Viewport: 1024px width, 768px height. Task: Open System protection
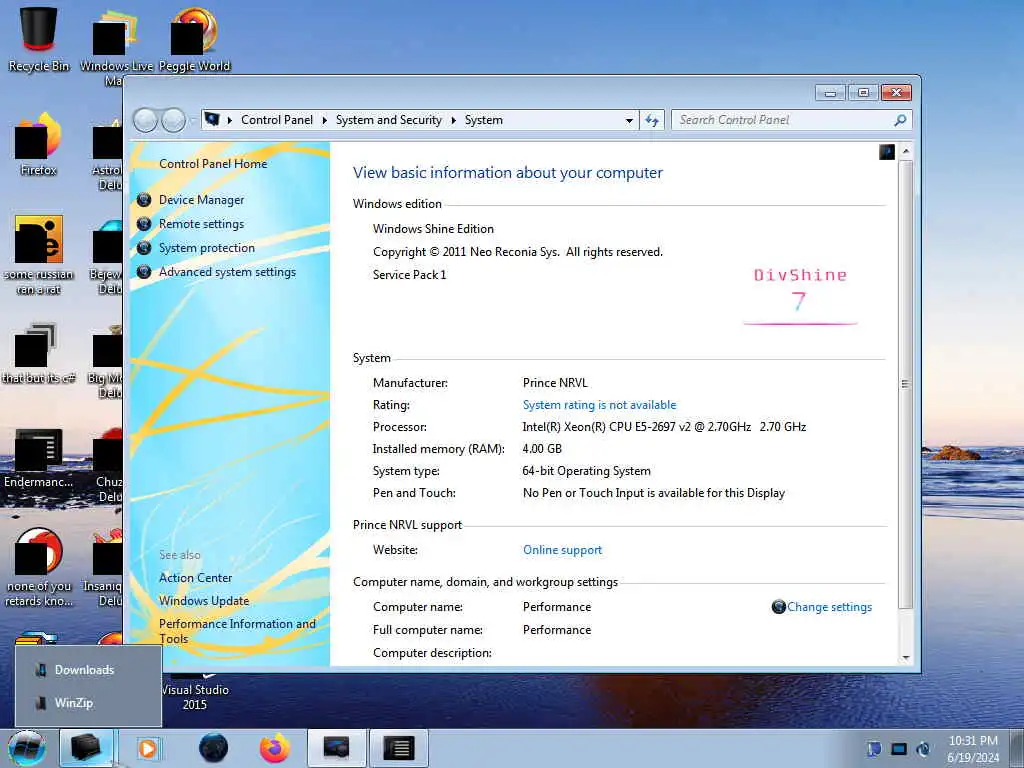[206, 248]
